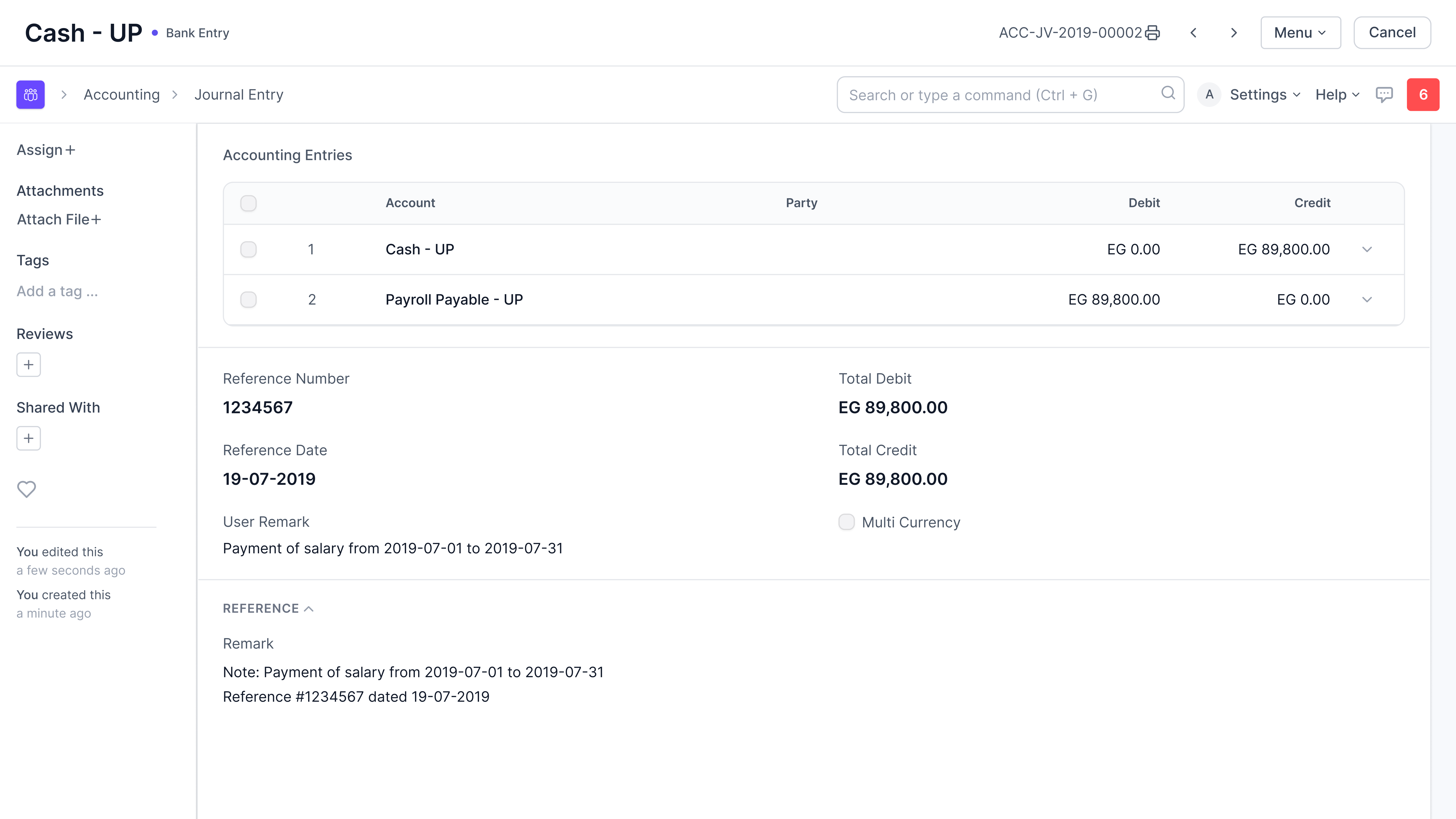Click the search command bar
This screenshot has width=1456, height=819.
coord(1010,94)
